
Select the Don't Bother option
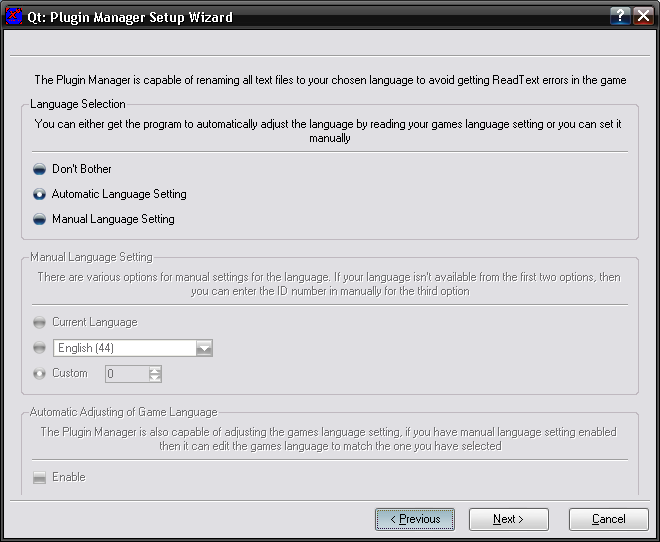(40, 169)
